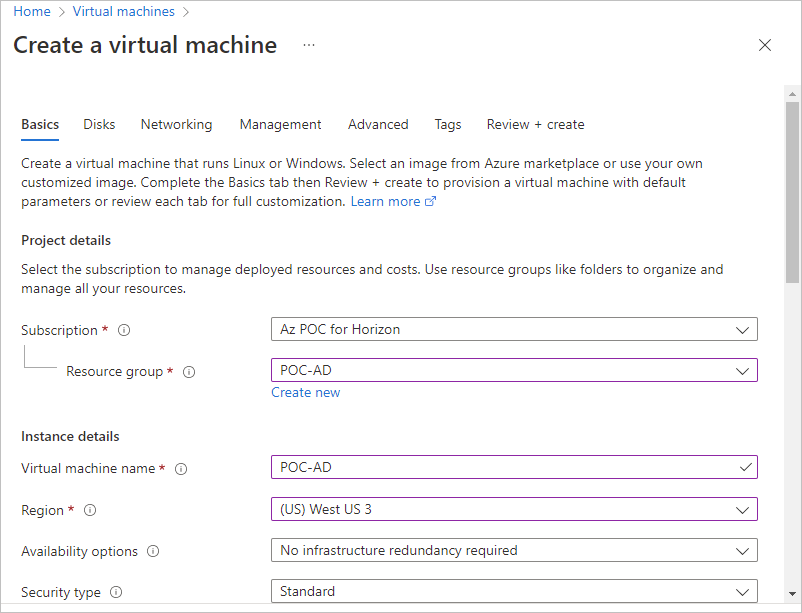
Task: Open the Region dropdown West US 3
Action: [514, 509]
